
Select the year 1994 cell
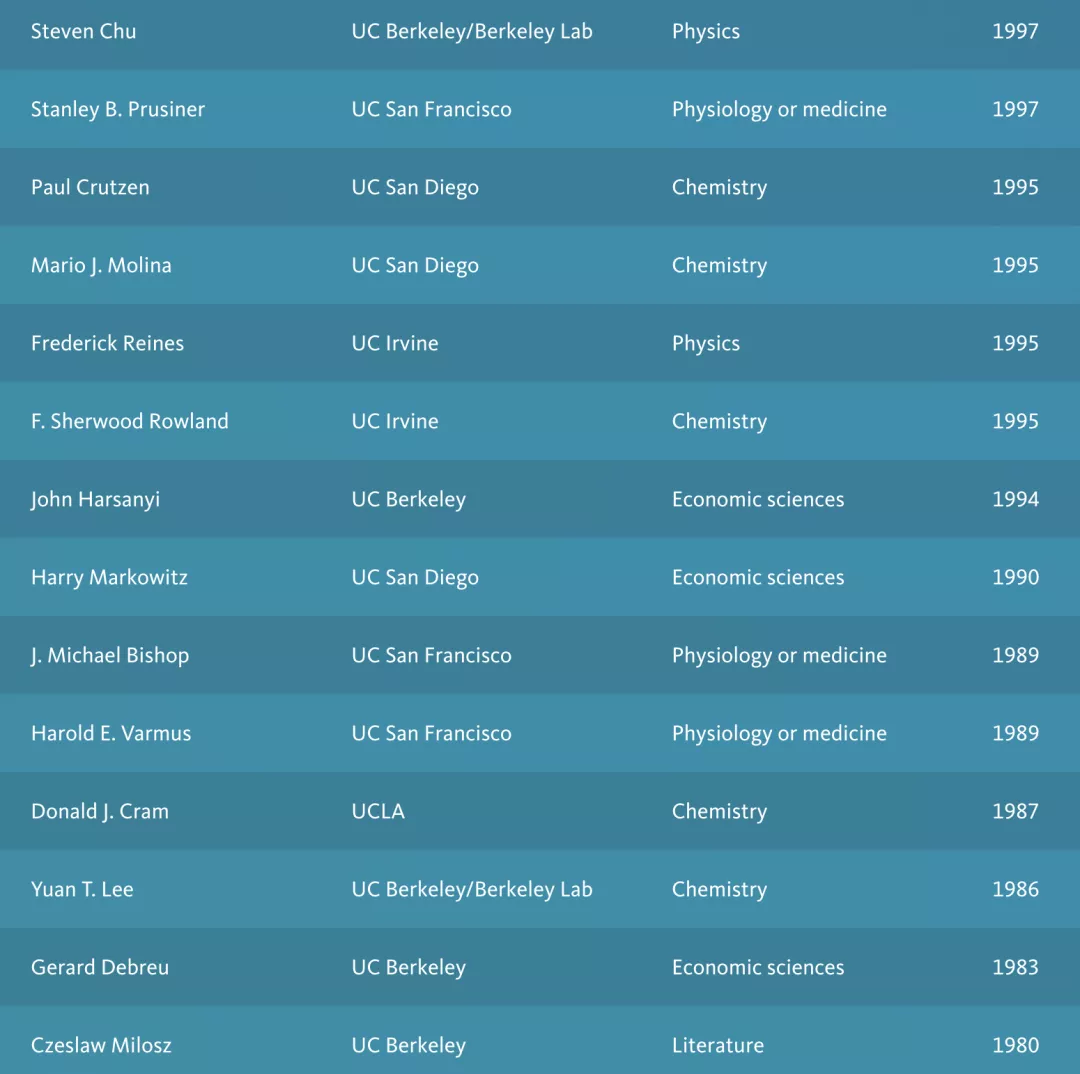1015,499
